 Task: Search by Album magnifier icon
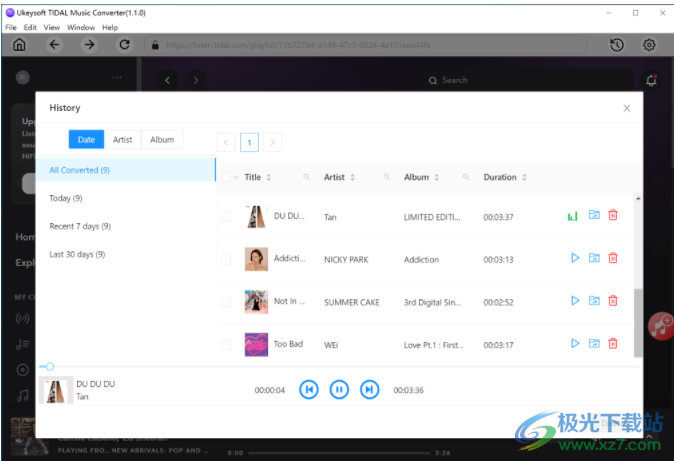(466, 177)
